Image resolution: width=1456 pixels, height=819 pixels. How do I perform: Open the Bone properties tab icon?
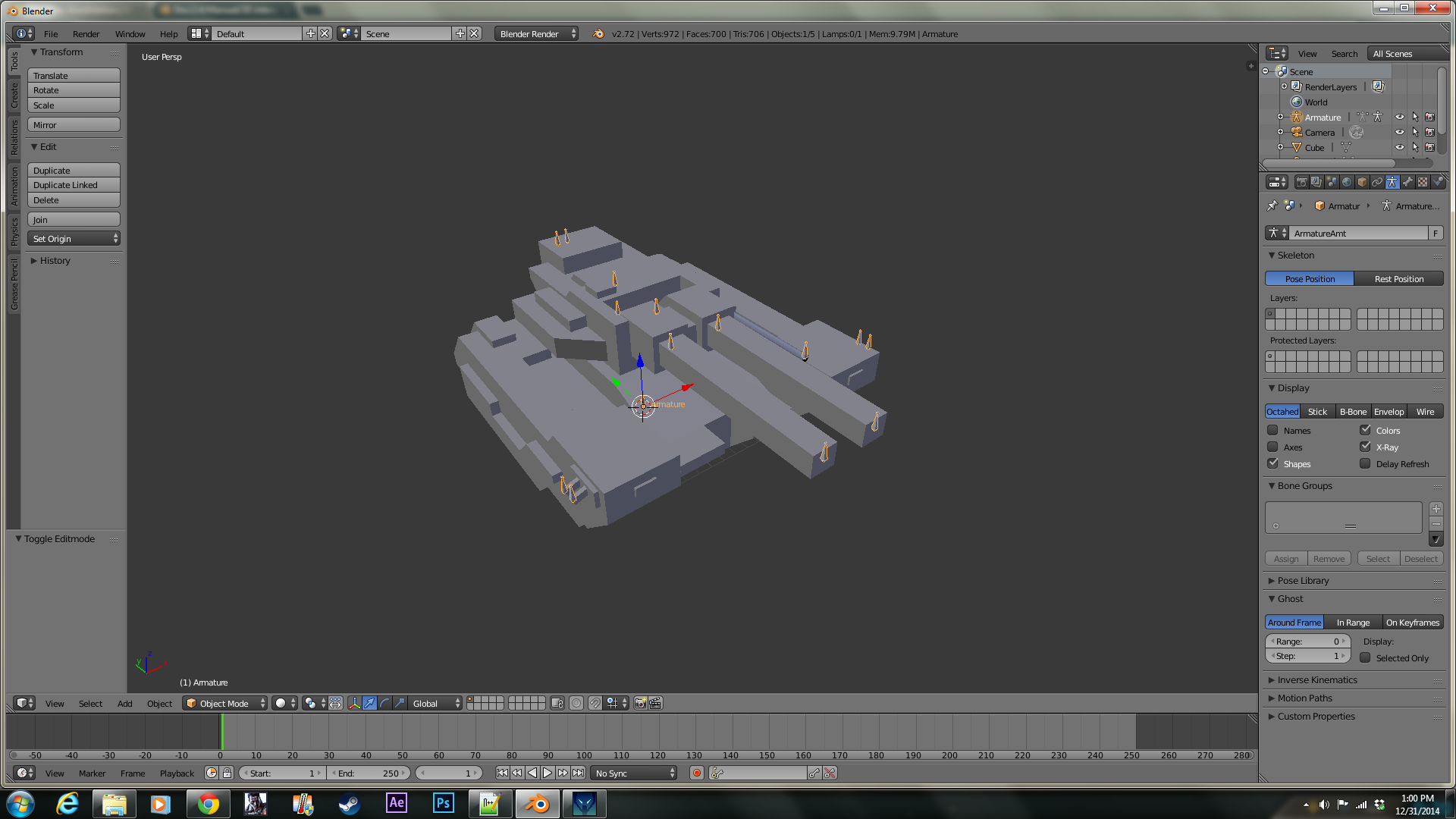click(1407, 182)
